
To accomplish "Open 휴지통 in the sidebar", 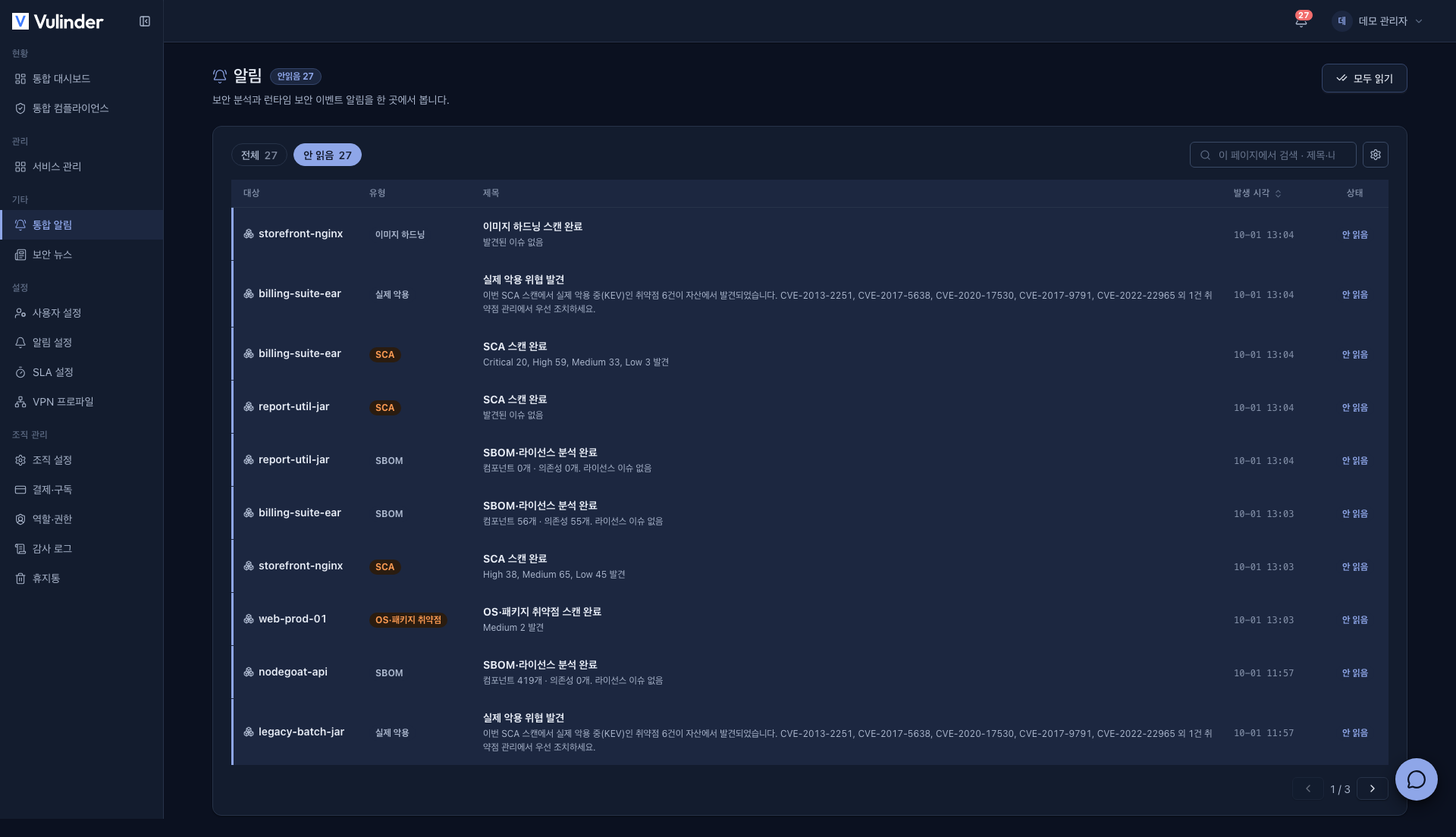I will [81, 578].
